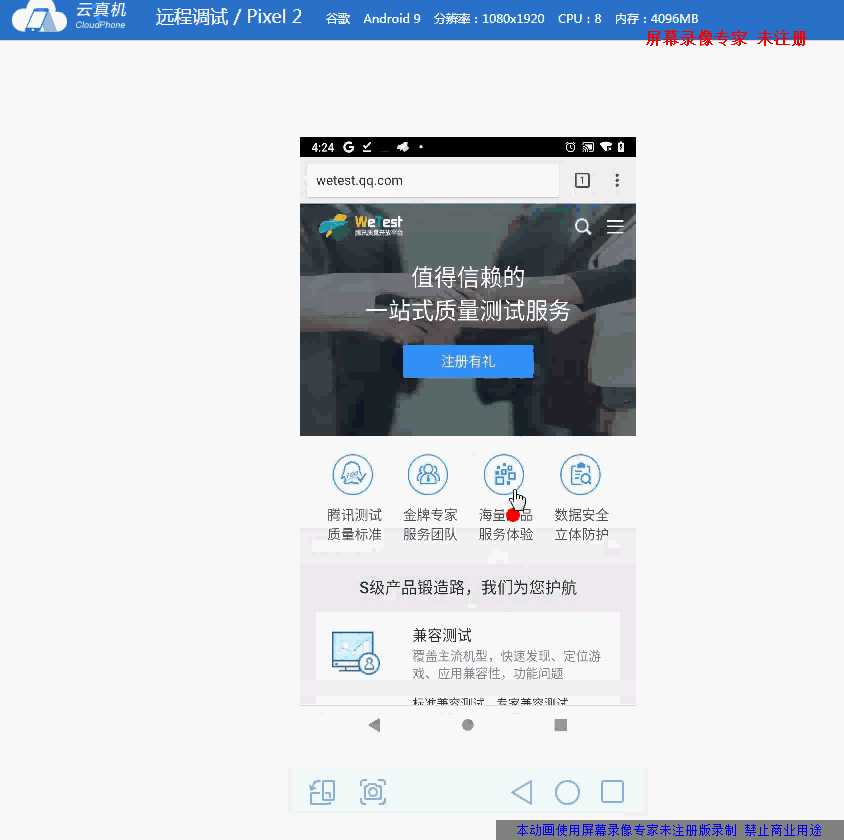Click the wetest.qq.com address bar
Screen dimensions: 844x840
433,181
